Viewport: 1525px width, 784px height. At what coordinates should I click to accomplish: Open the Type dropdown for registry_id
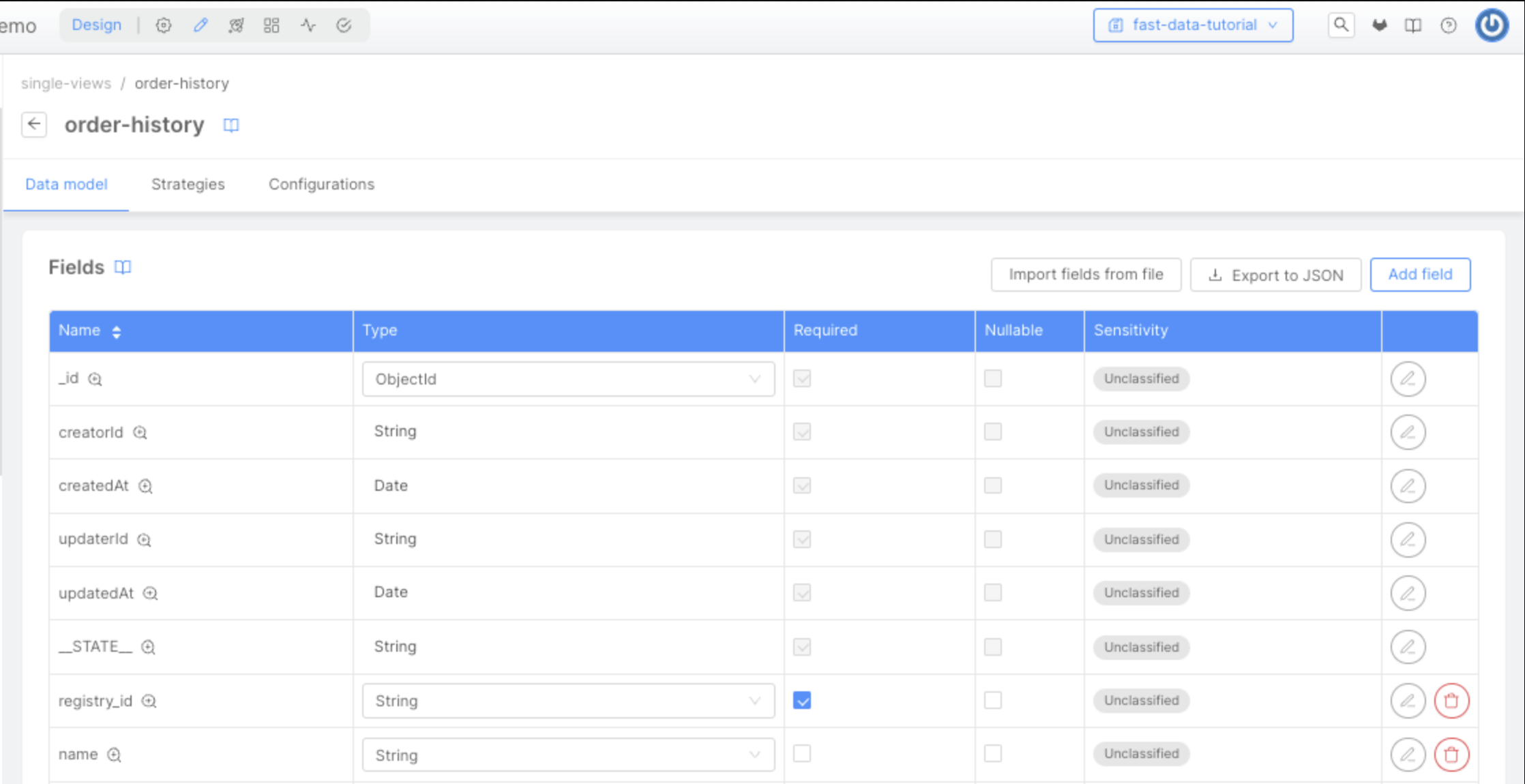tap(567, 701)
